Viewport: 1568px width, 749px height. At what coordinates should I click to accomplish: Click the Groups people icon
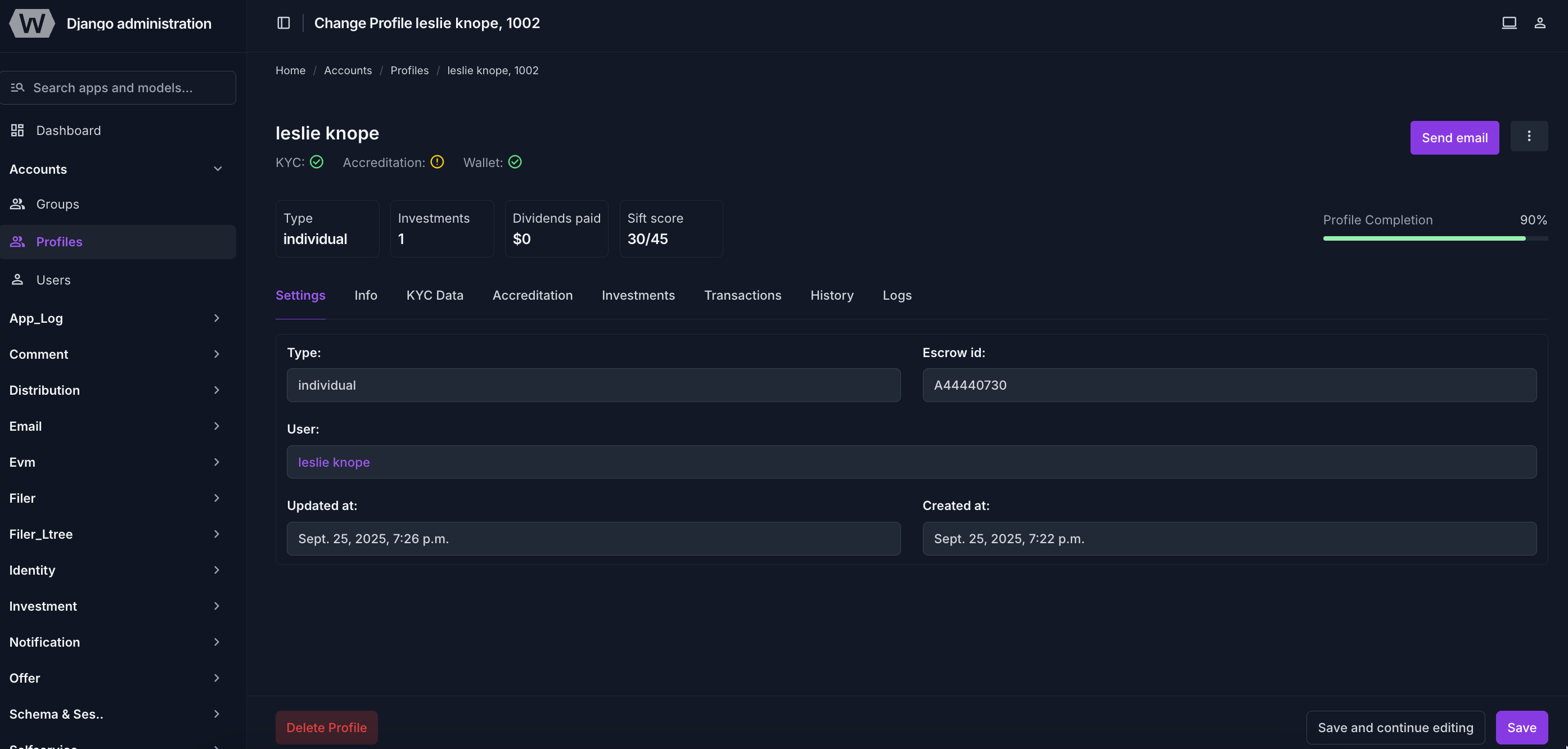(x=17, y=204)
